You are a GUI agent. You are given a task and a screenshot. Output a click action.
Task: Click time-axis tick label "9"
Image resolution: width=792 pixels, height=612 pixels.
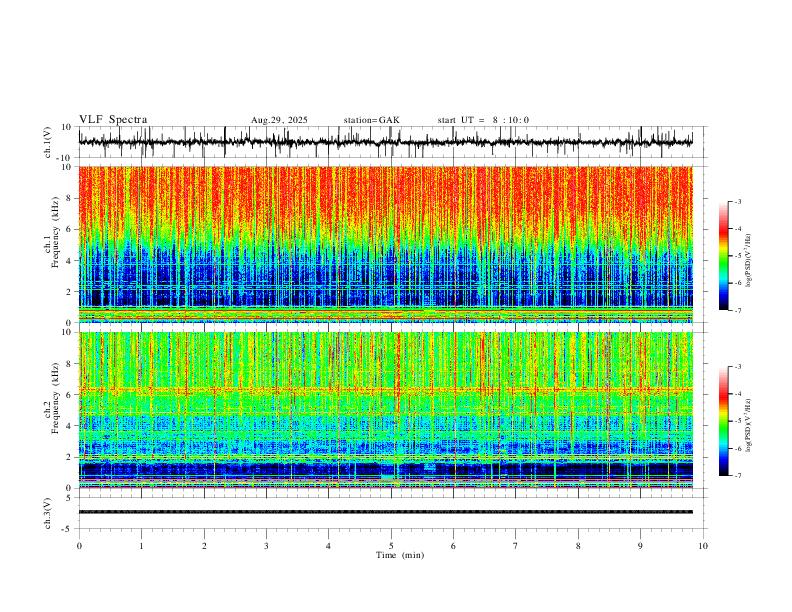pos(640,546)
